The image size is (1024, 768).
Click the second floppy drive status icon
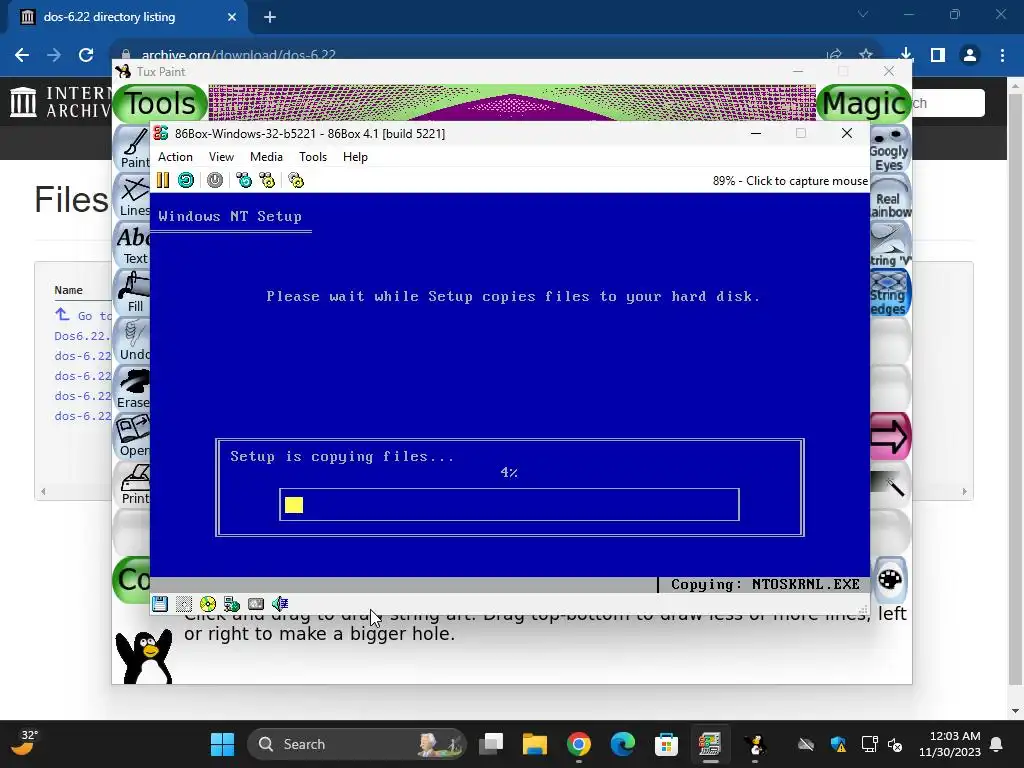pos(184,603)
